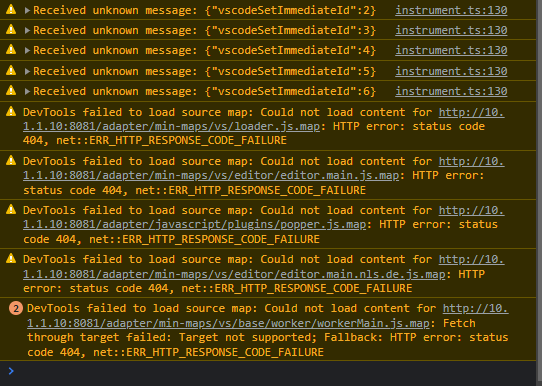Open the workerMain.js.map URL

[228, 323]
